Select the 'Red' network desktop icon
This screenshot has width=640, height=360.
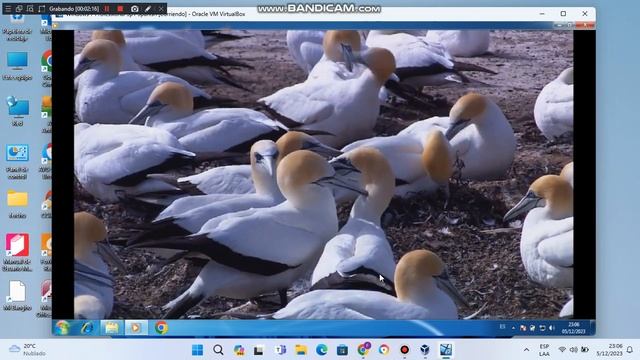(17, 111)
